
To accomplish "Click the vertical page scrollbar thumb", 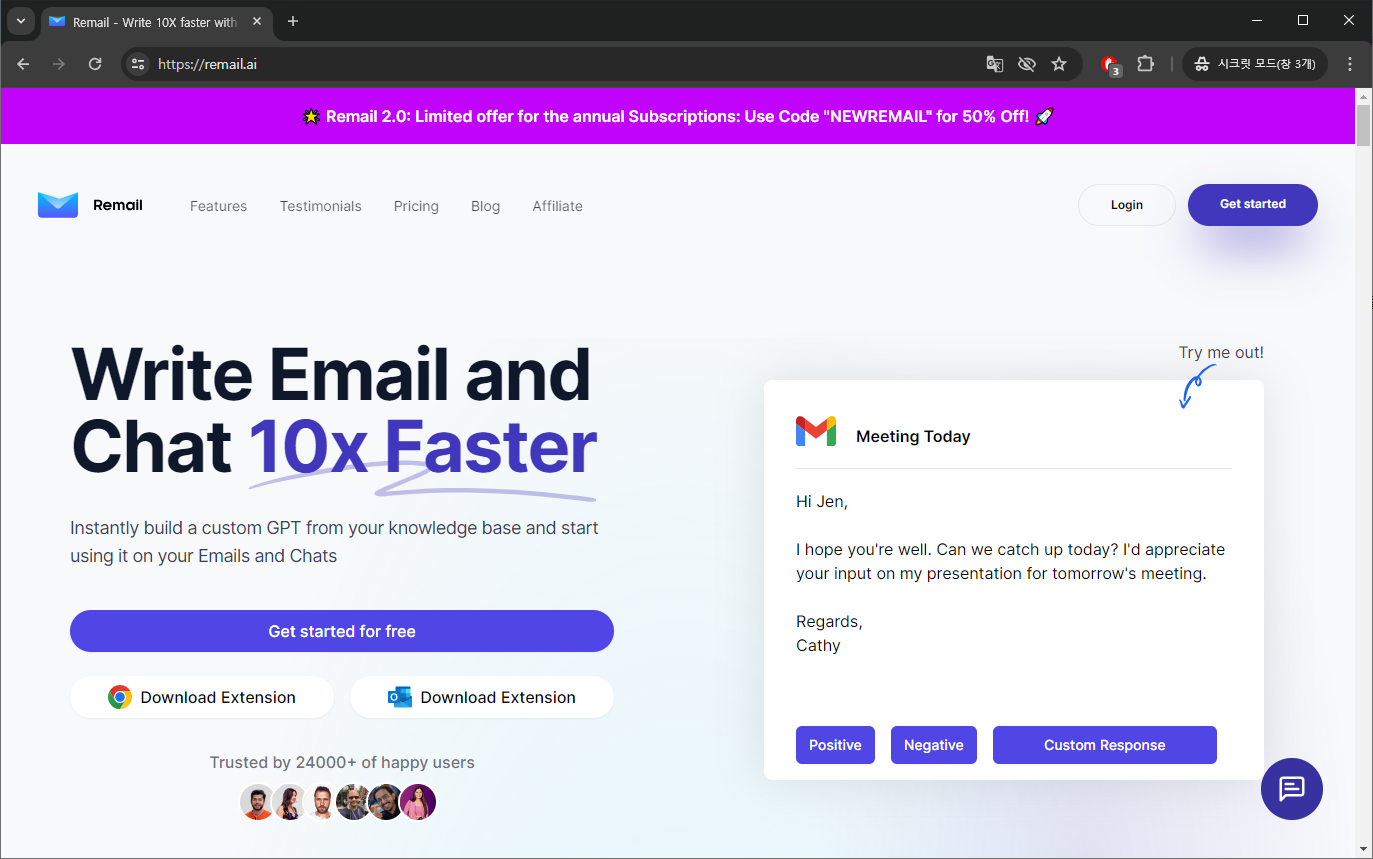I will (x=1363, y=124).
